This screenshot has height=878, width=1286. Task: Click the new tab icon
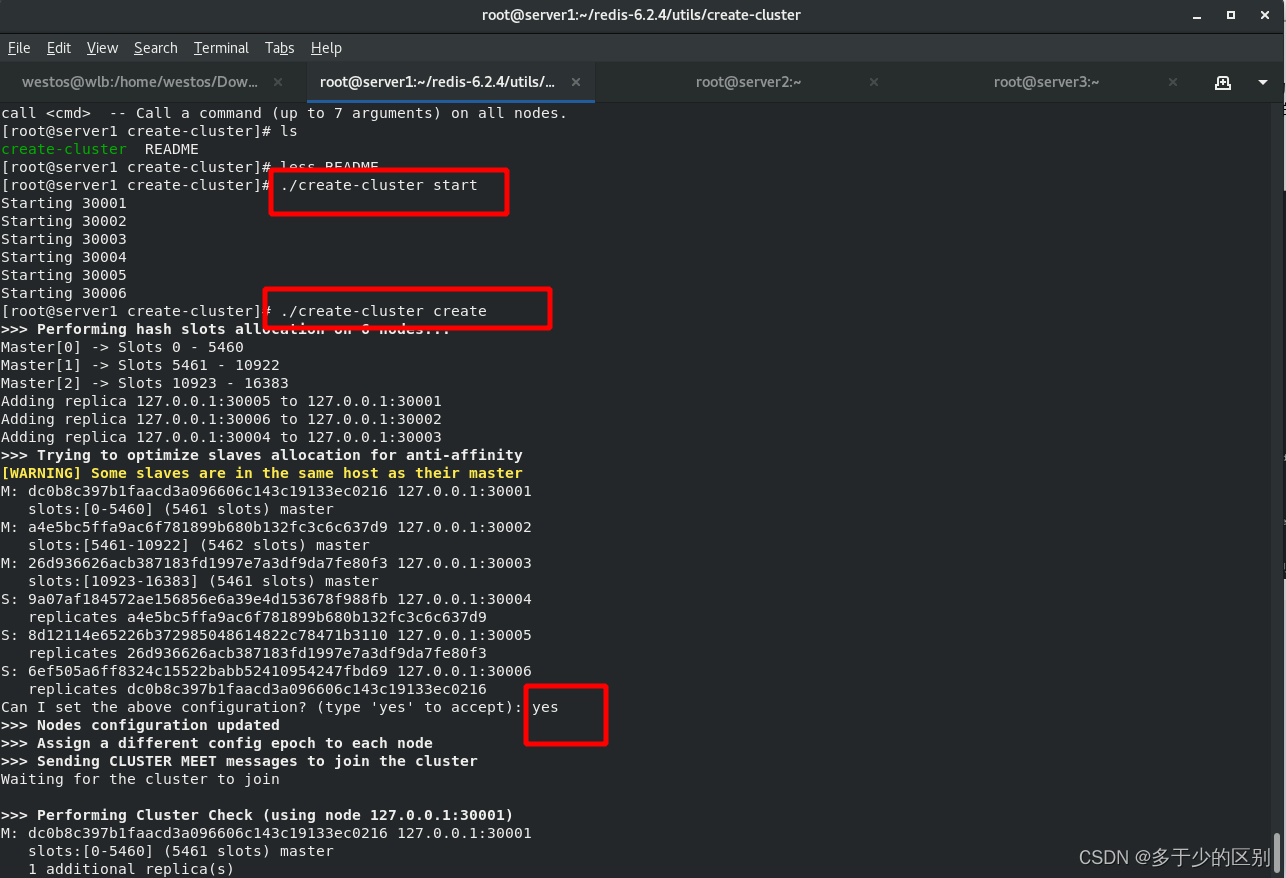tap(1222, 82)
